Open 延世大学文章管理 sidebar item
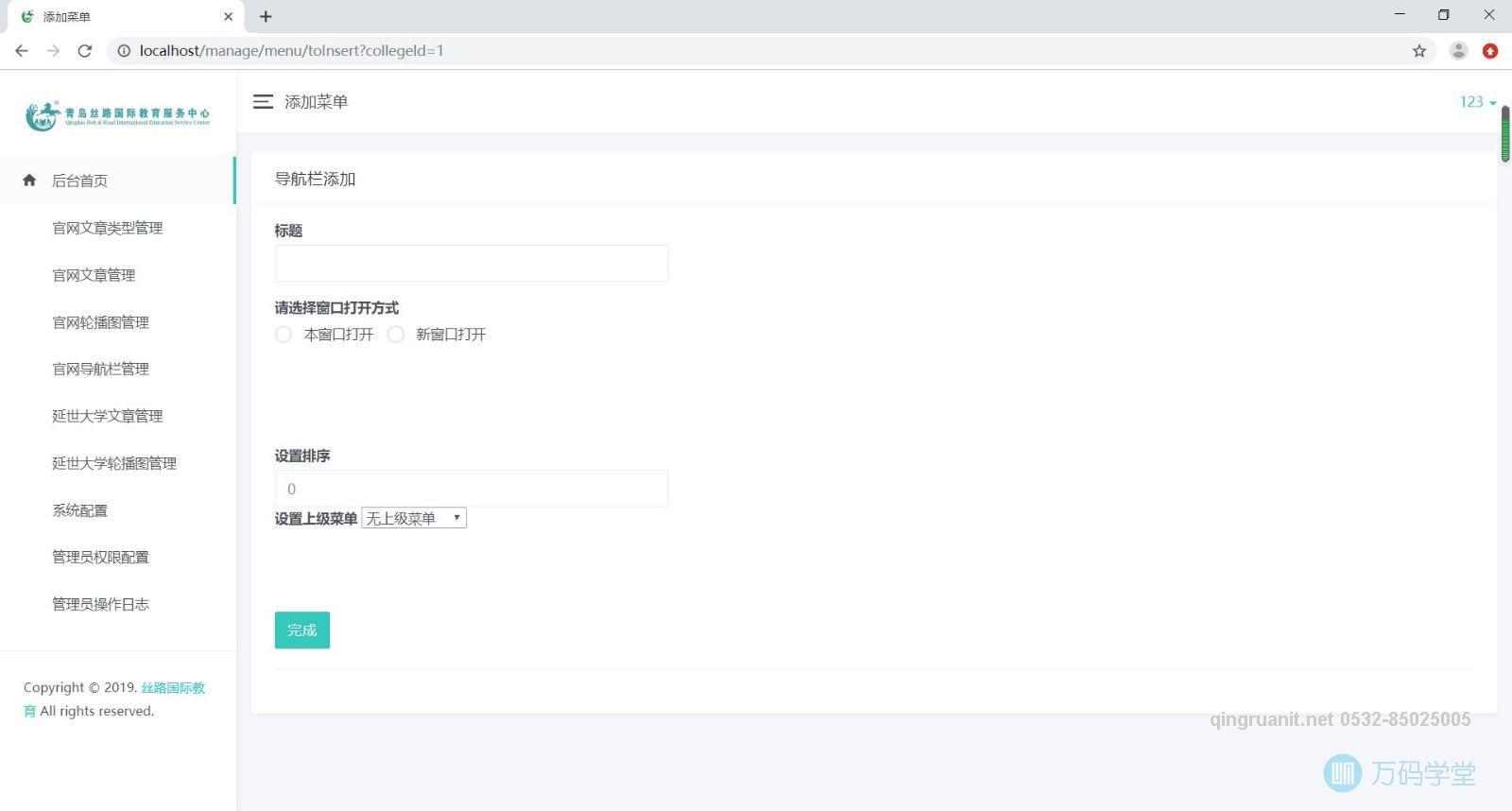Viewport: 1512px width, 811px height. (x=108, y=416)
